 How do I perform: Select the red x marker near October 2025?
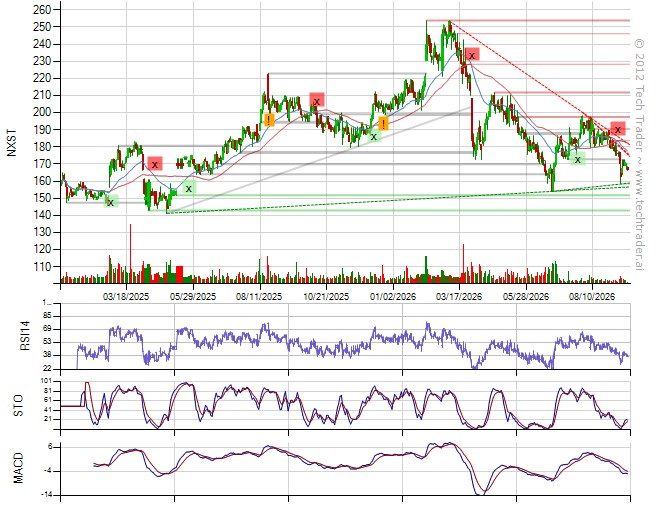point(317,100)
